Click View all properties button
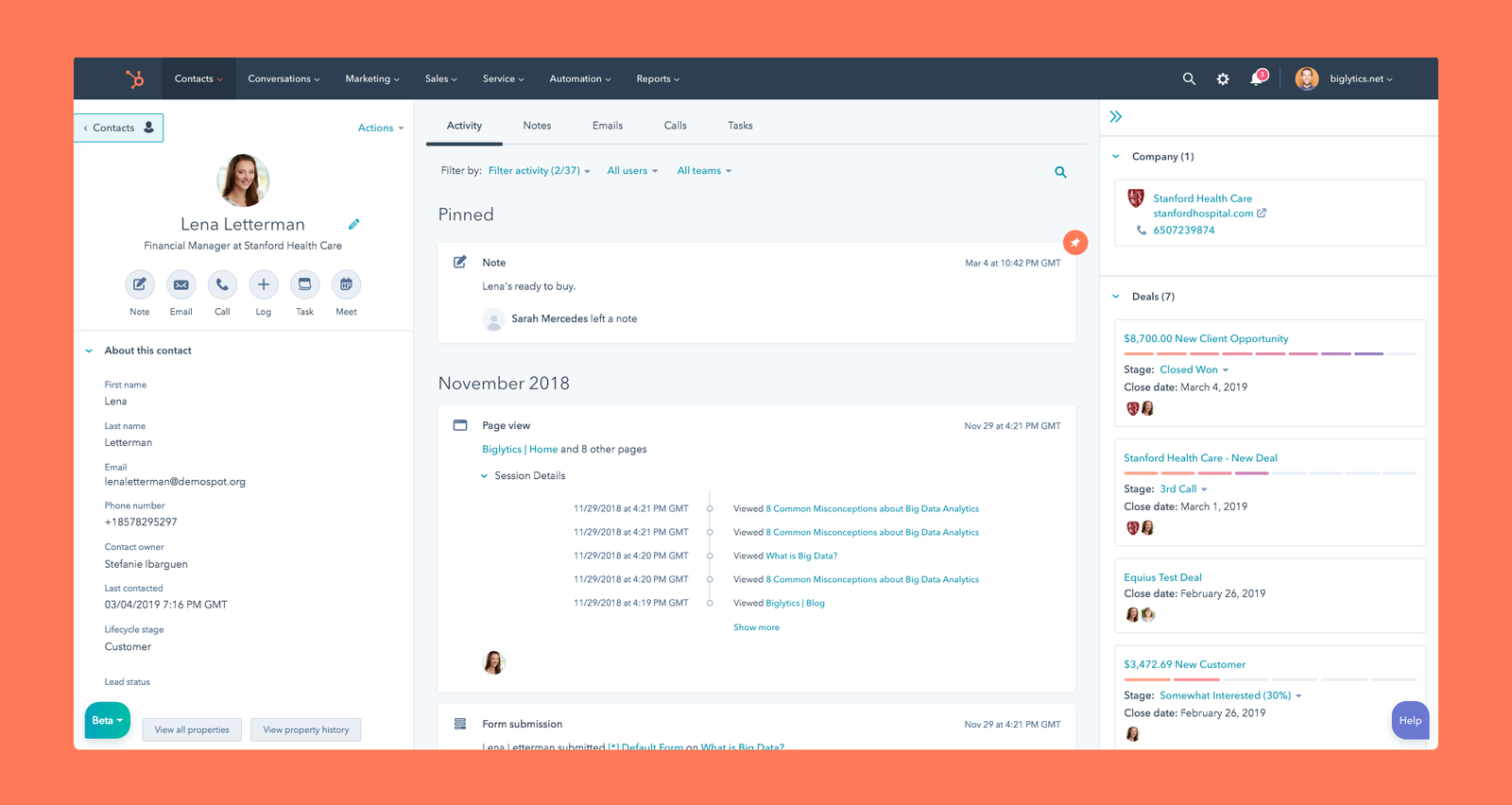The width and height of the screenshot is (1512, 805). [x=192, y=729]
